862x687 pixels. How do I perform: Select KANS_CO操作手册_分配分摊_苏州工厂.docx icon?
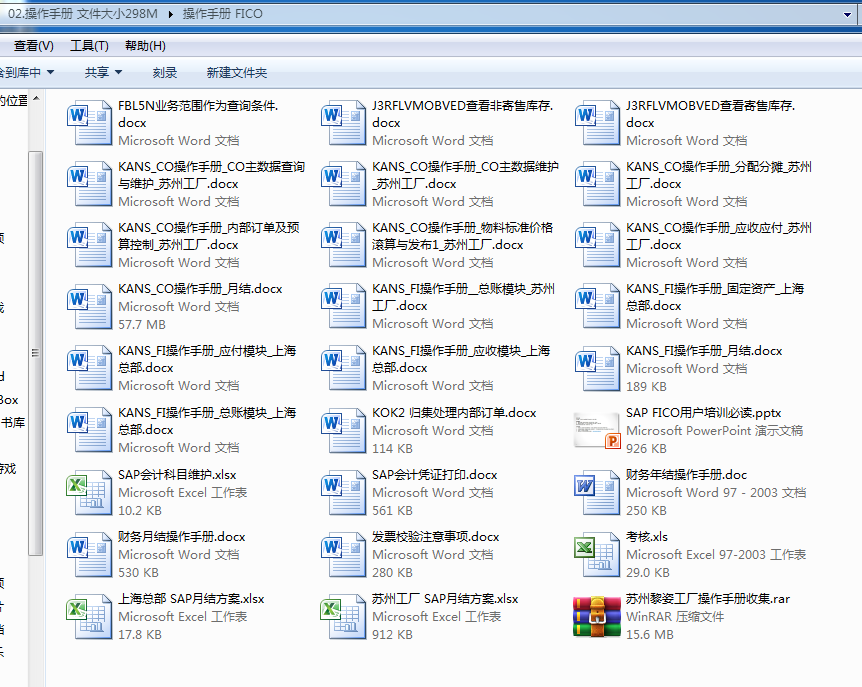pyautogui.click(x=597, y=183)
